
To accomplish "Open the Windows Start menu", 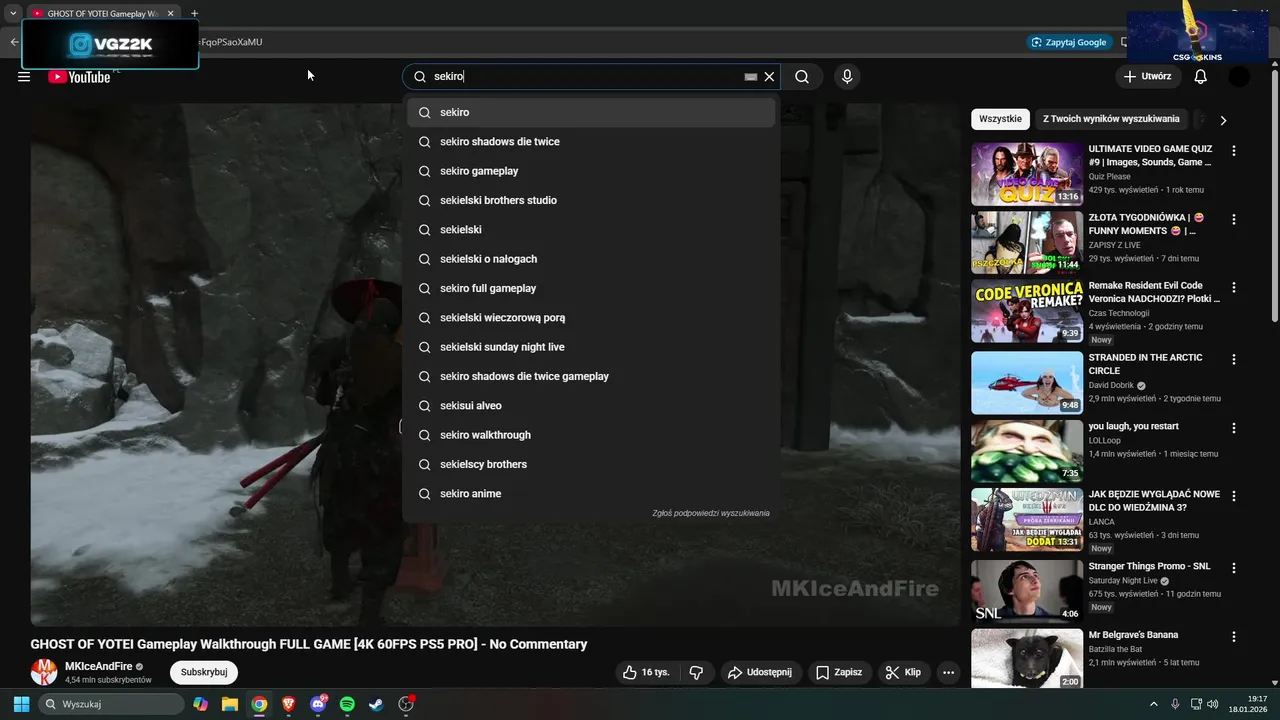I will pyautogui.click(x=21, y=704).
